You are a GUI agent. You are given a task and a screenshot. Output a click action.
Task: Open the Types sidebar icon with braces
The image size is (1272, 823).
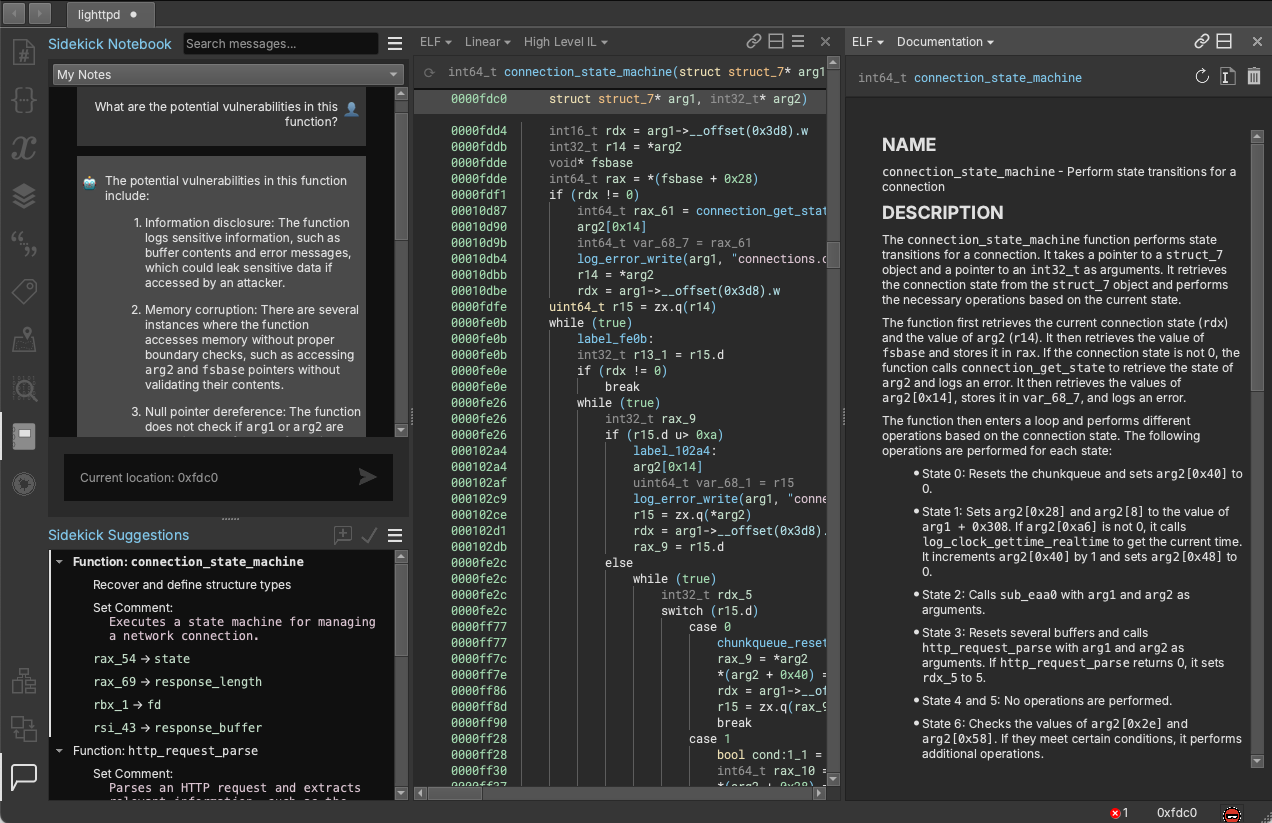pyautogui.click(x=24, y=101)
